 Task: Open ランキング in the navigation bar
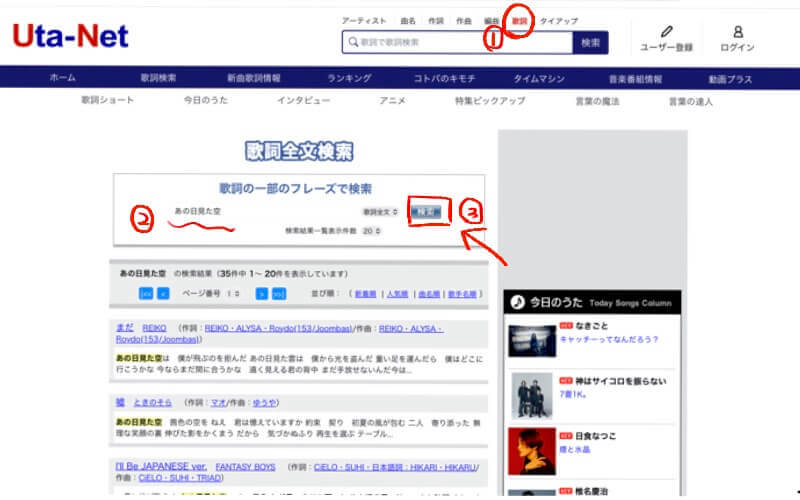[x=349, y=78]
